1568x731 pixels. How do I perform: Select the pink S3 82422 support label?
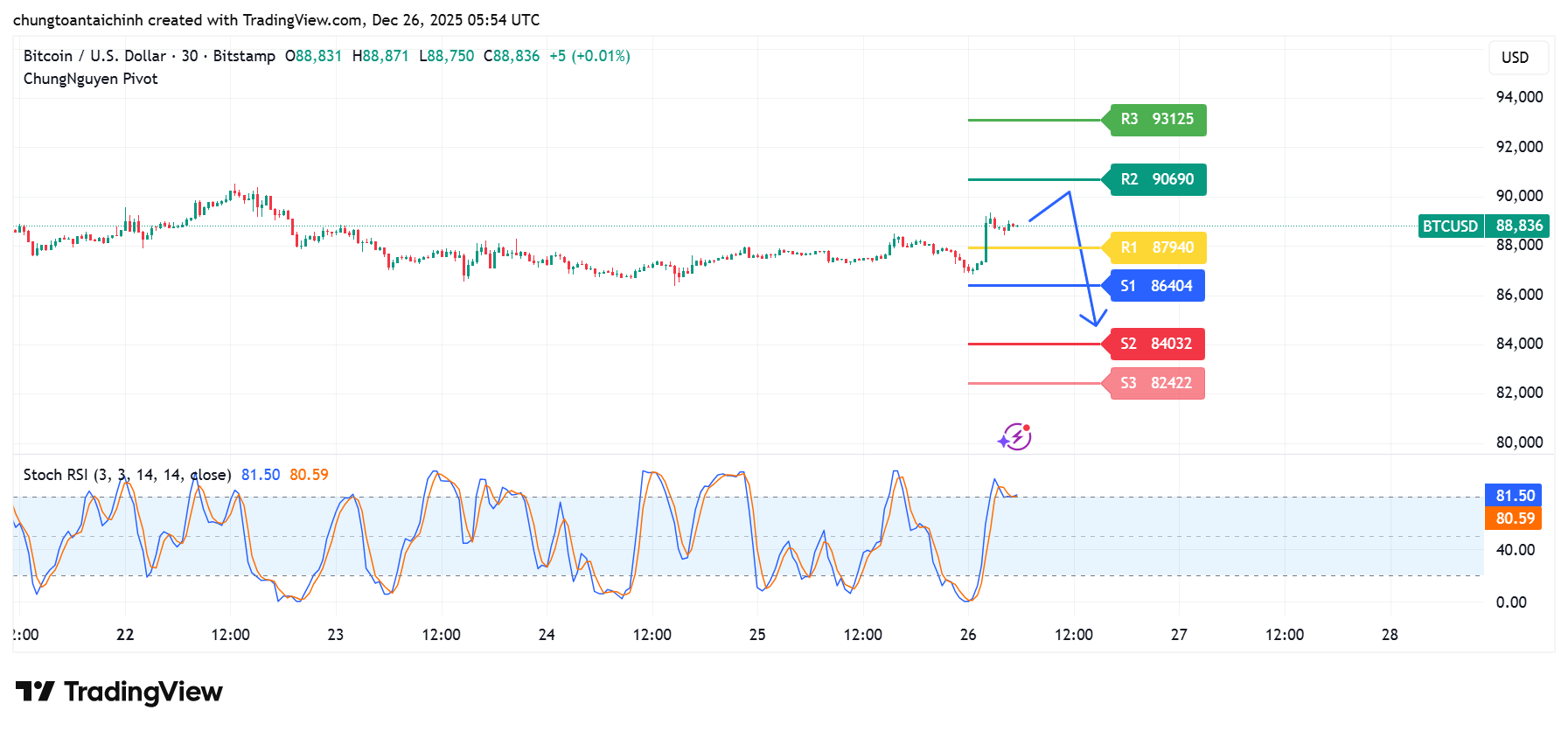1155,383
